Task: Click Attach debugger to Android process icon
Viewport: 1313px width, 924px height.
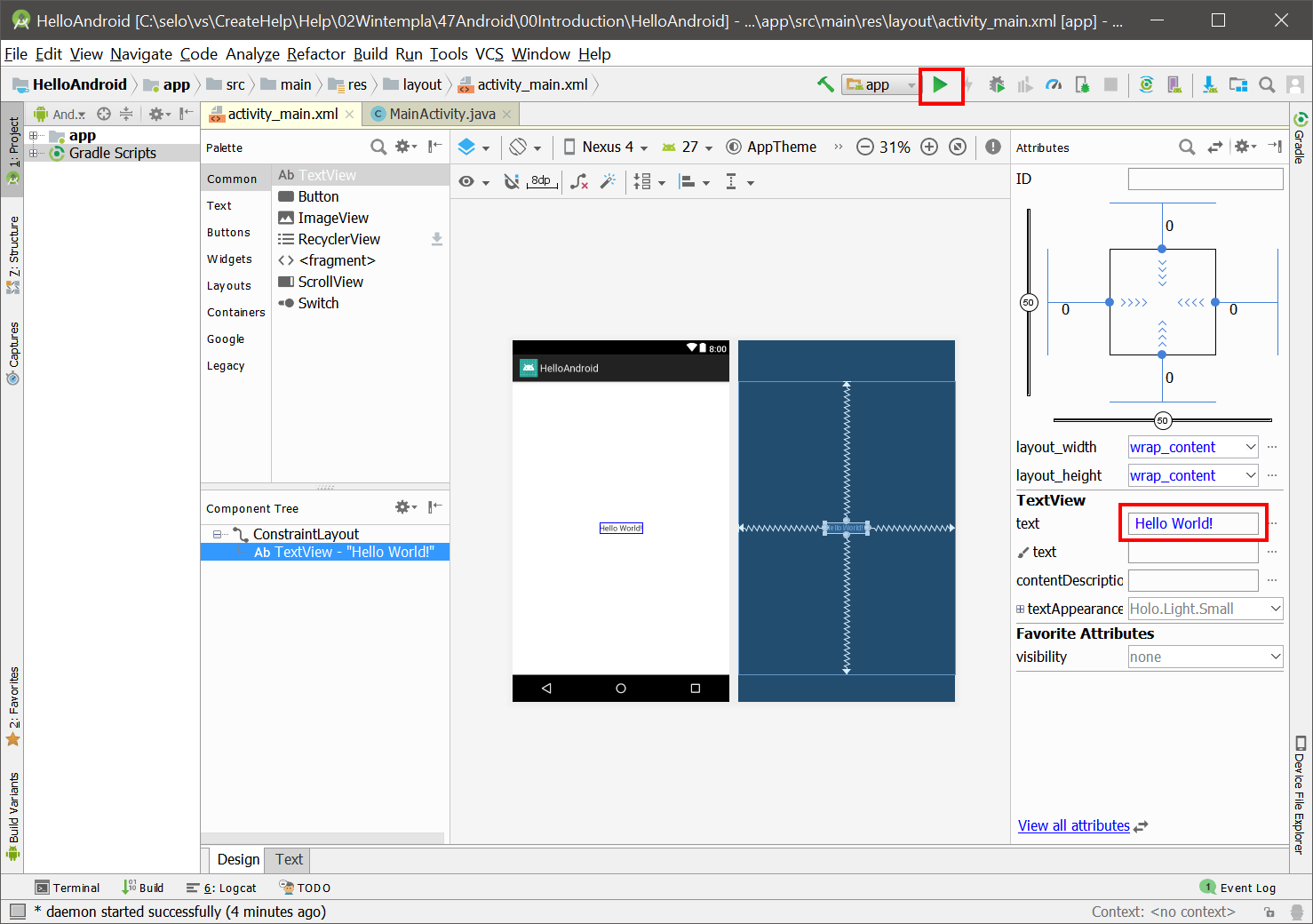Action: (x=1082, y=84)
